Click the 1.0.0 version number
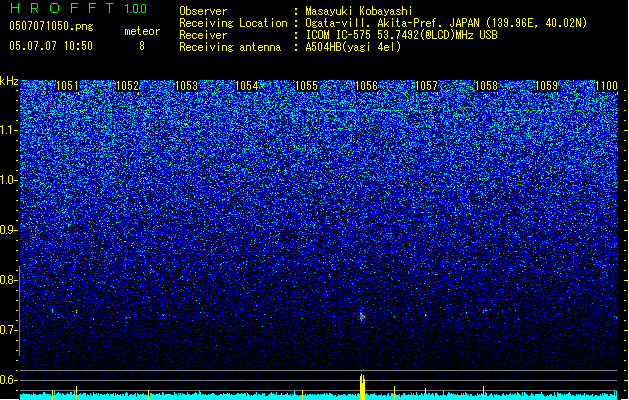 tap(136, 8)
